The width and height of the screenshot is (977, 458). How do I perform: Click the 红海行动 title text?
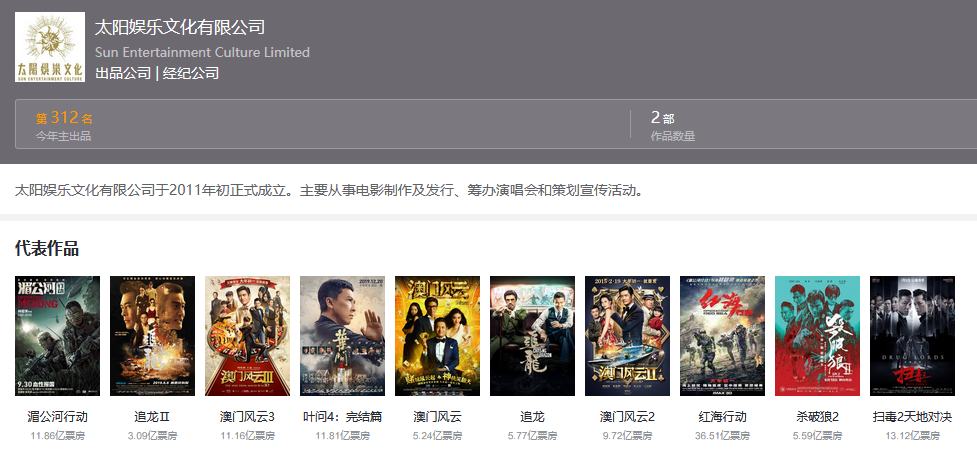[723, 416]
